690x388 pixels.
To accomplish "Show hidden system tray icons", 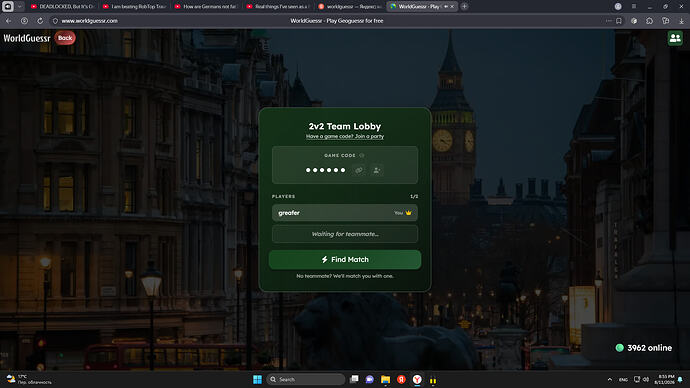I will click(x=609, y=379).
